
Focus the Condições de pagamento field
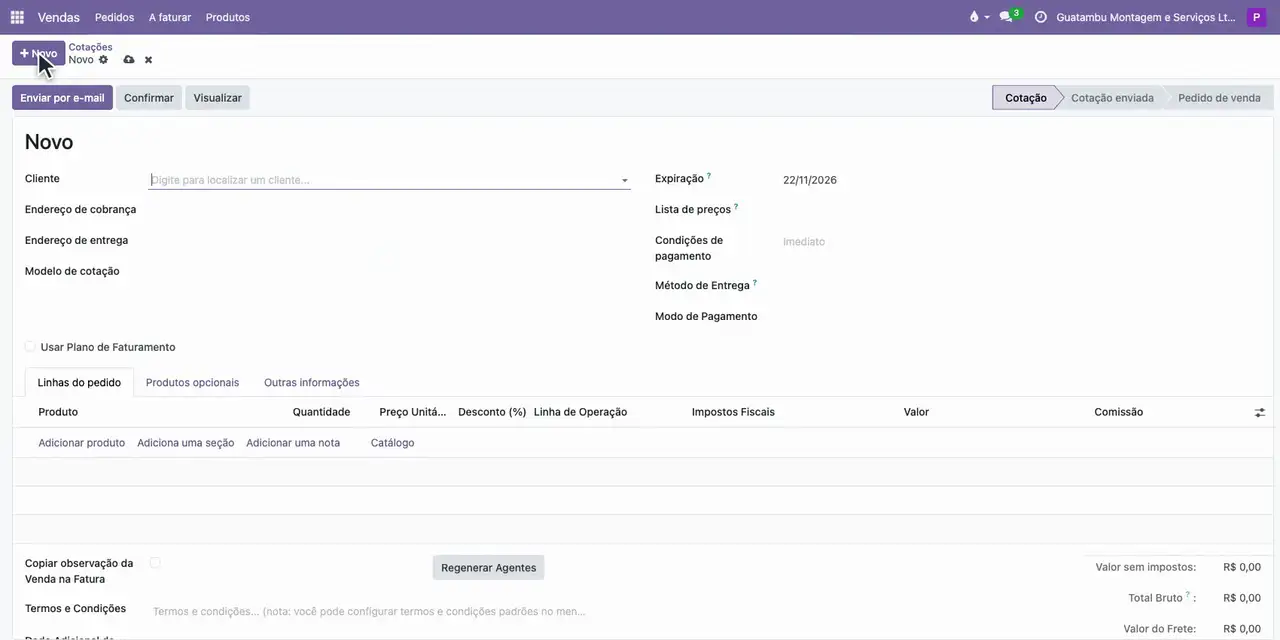coord(1022,242)
